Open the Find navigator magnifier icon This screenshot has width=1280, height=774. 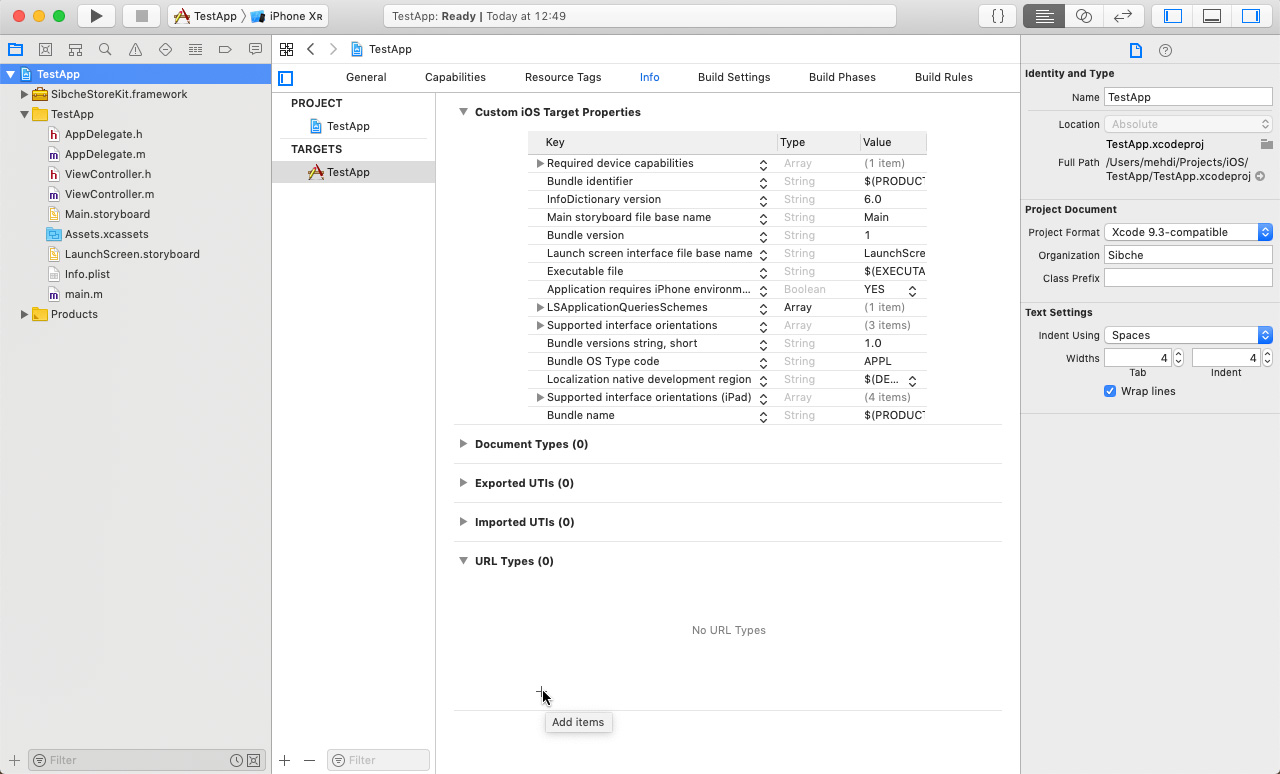(105, 49)
